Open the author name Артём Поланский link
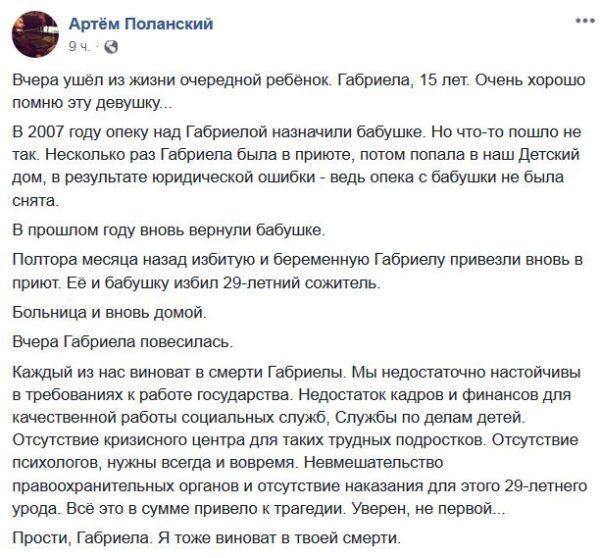The image size is (600, 558). [141, 24]
